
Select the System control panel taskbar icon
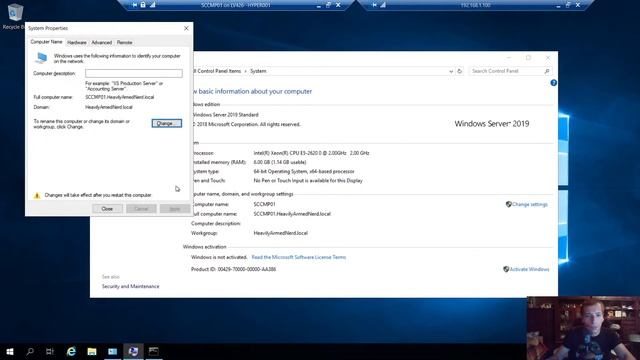coord(133,351)
